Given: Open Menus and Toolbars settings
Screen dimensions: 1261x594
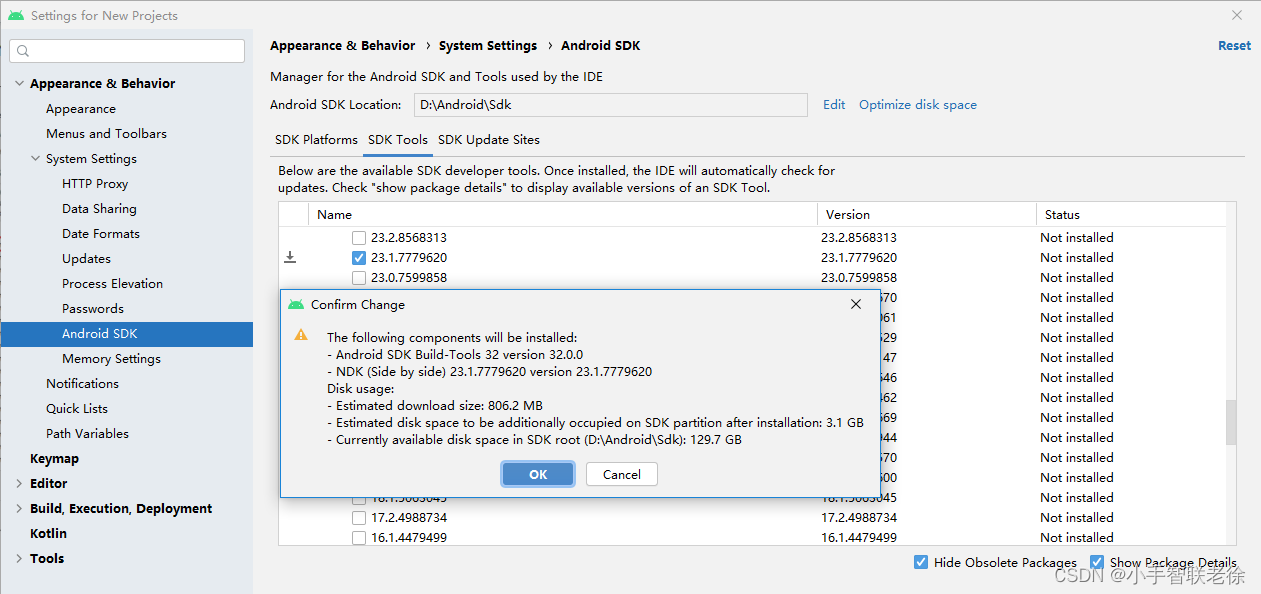Looking at the screenshot, I should coord(106,134).
